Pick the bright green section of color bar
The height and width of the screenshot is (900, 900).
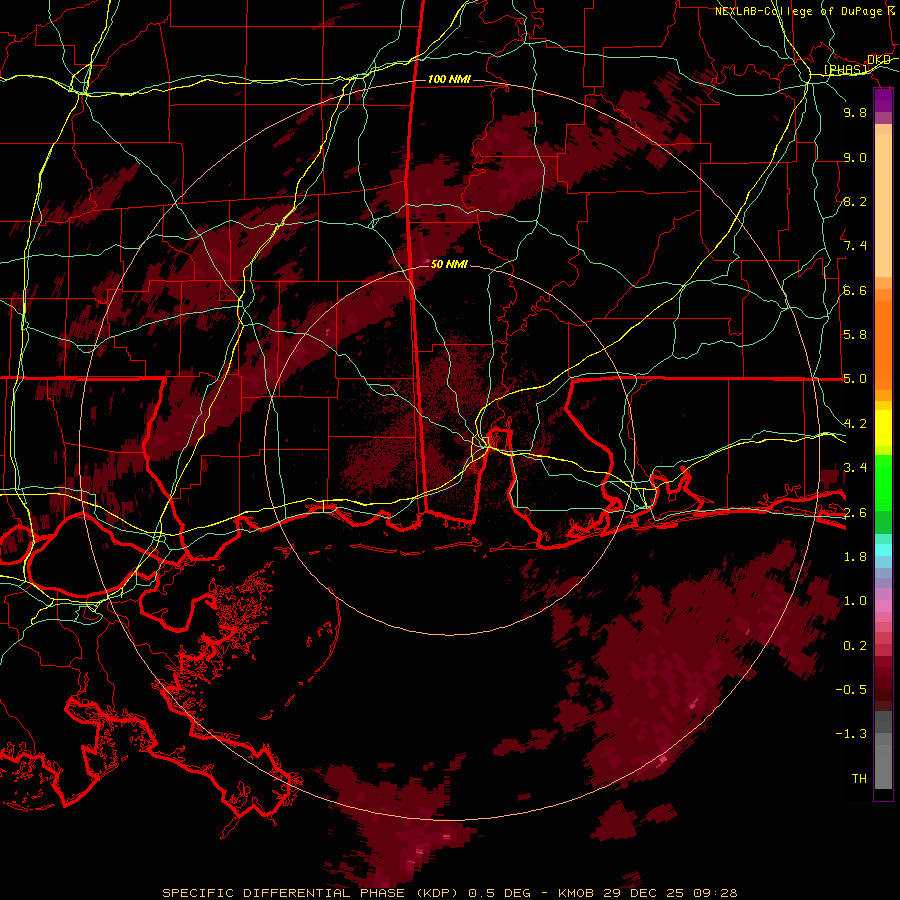pyautogui.click(x=883, y=482)
